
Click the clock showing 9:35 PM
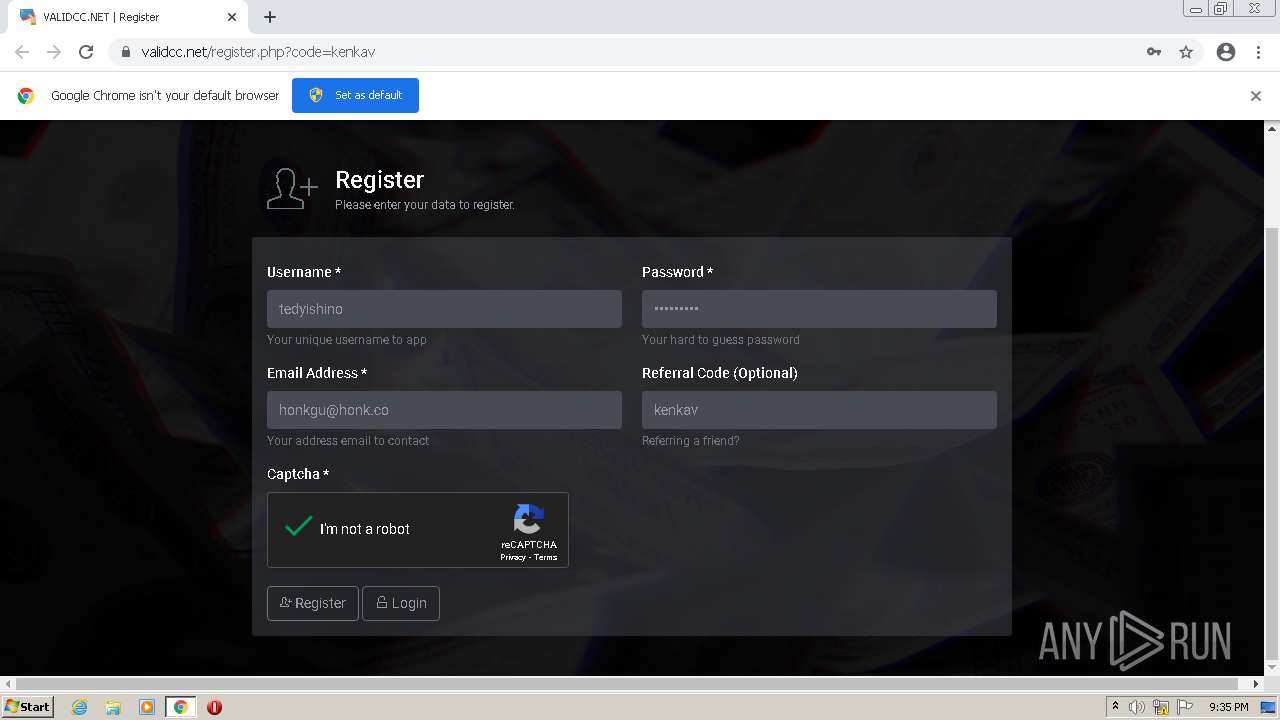point(1228,707)
